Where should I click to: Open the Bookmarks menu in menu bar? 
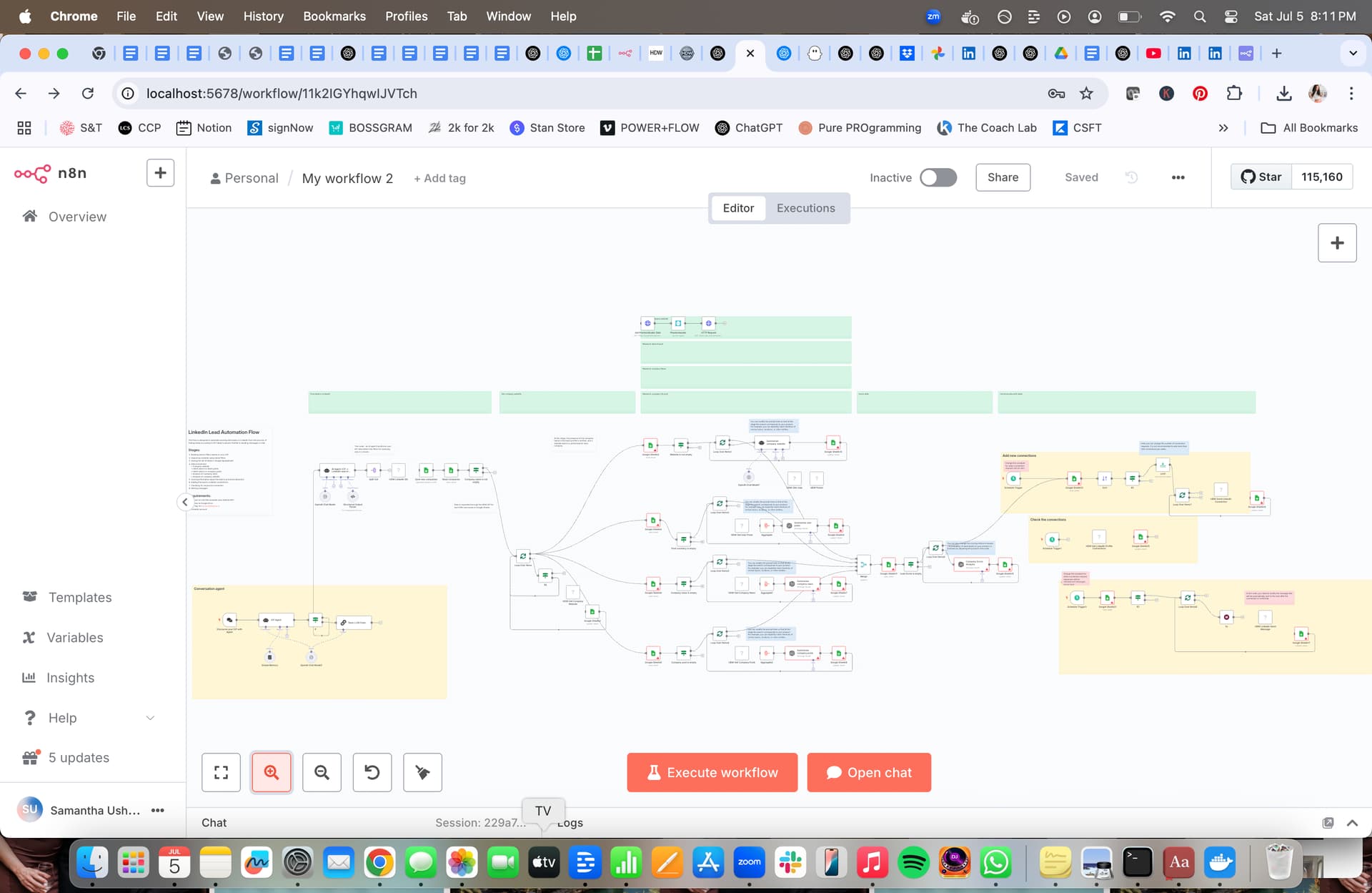point(334,16)
